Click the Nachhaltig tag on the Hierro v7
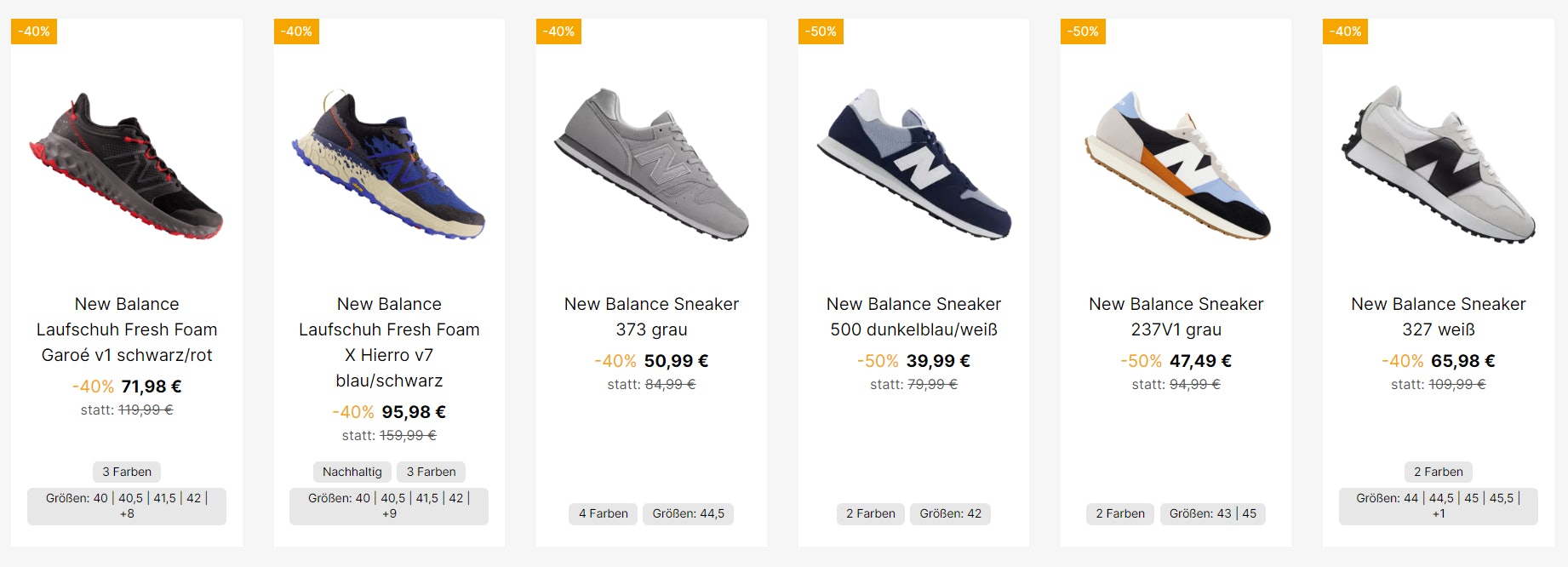 tap(352, 471)
